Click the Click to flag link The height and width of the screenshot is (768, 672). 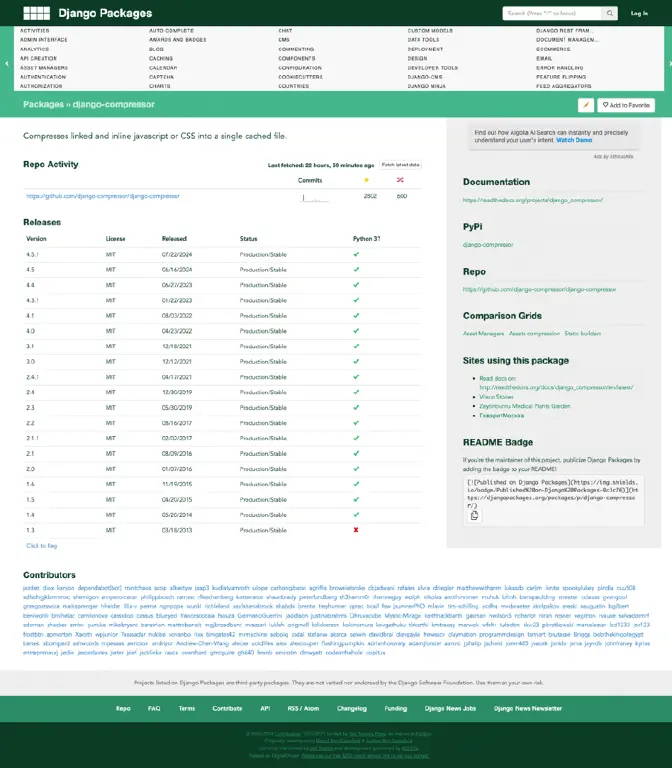(42, 546)
